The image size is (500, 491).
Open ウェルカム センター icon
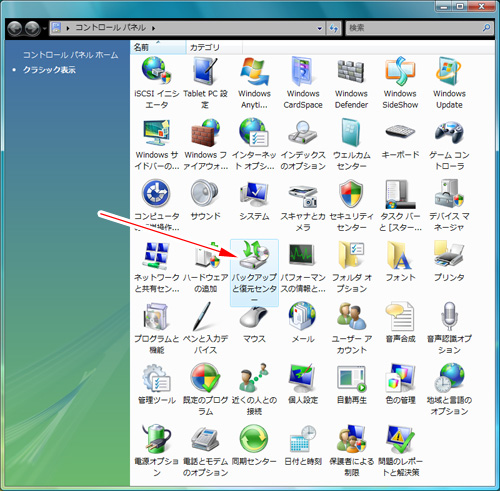[x=351, y=132]
